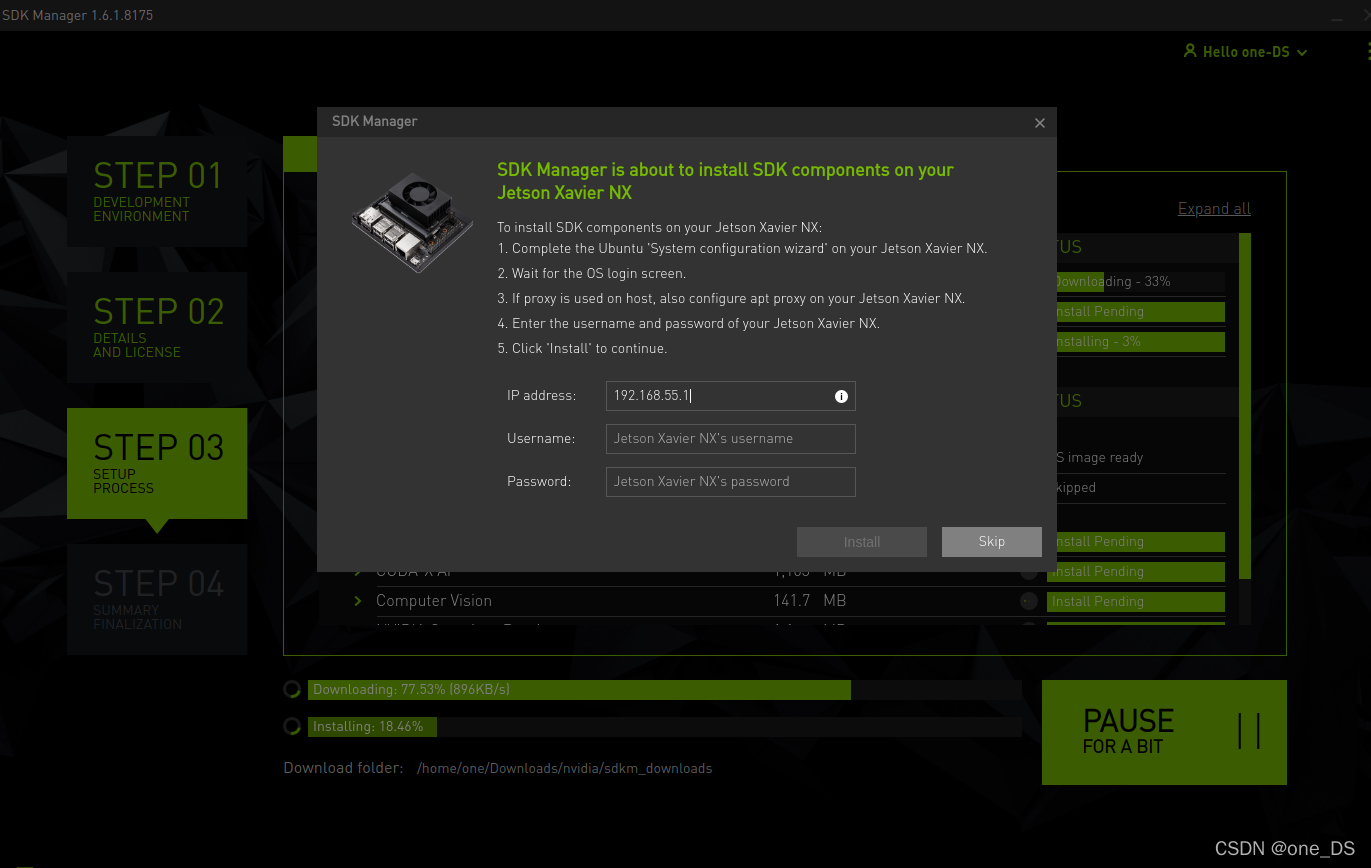This screenshot has height=868, width=1371.
Task: Click the Skip button
Action: point(992,542)
